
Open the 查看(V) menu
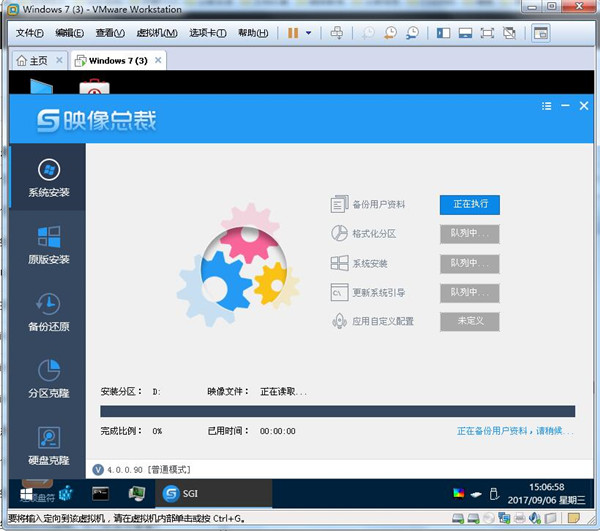[x=110, y=33]
